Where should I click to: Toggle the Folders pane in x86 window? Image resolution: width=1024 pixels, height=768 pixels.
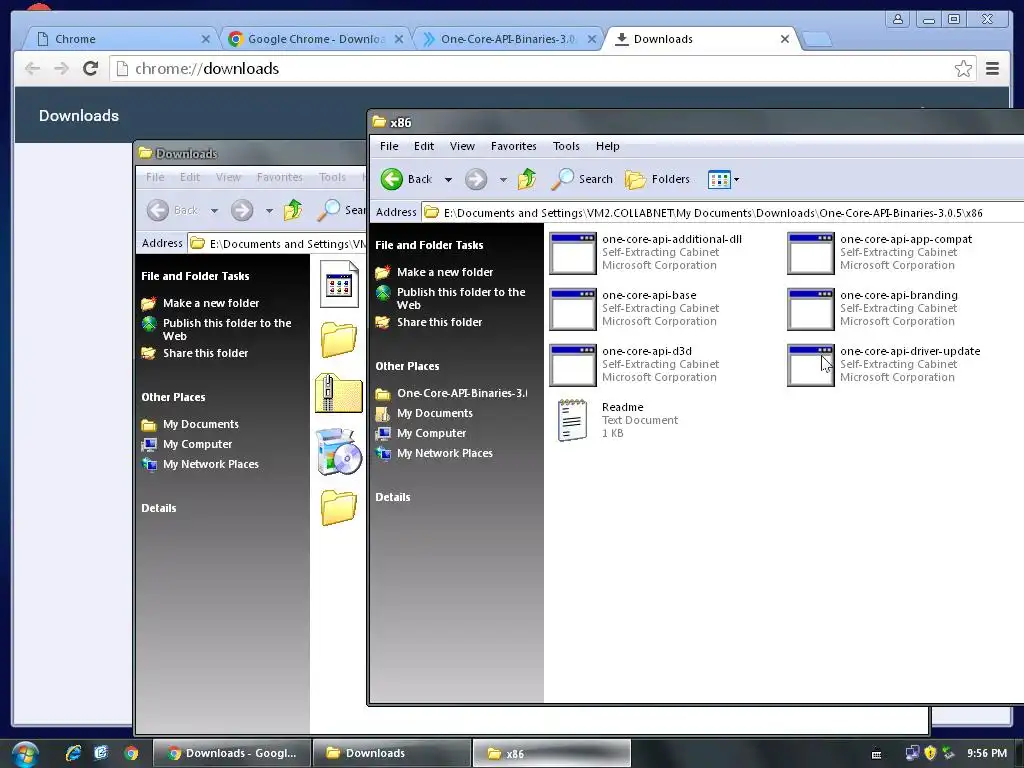tap(657, 179)
